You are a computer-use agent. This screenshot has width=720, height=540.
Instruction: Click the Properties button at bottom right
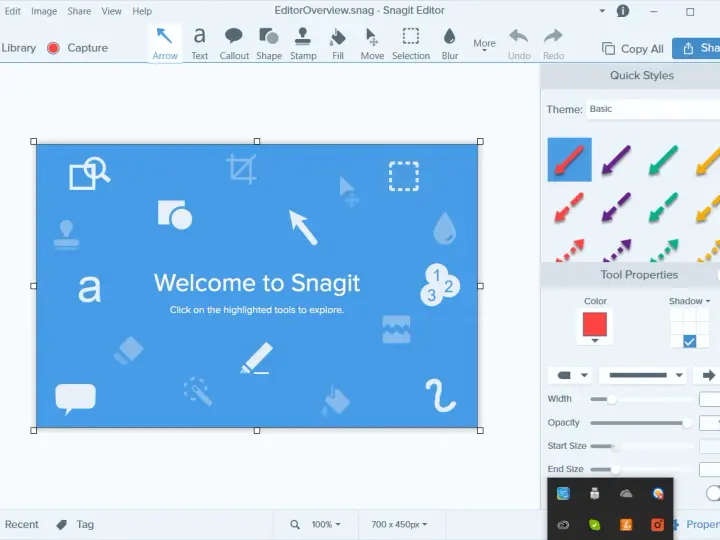tap(696, 524)
